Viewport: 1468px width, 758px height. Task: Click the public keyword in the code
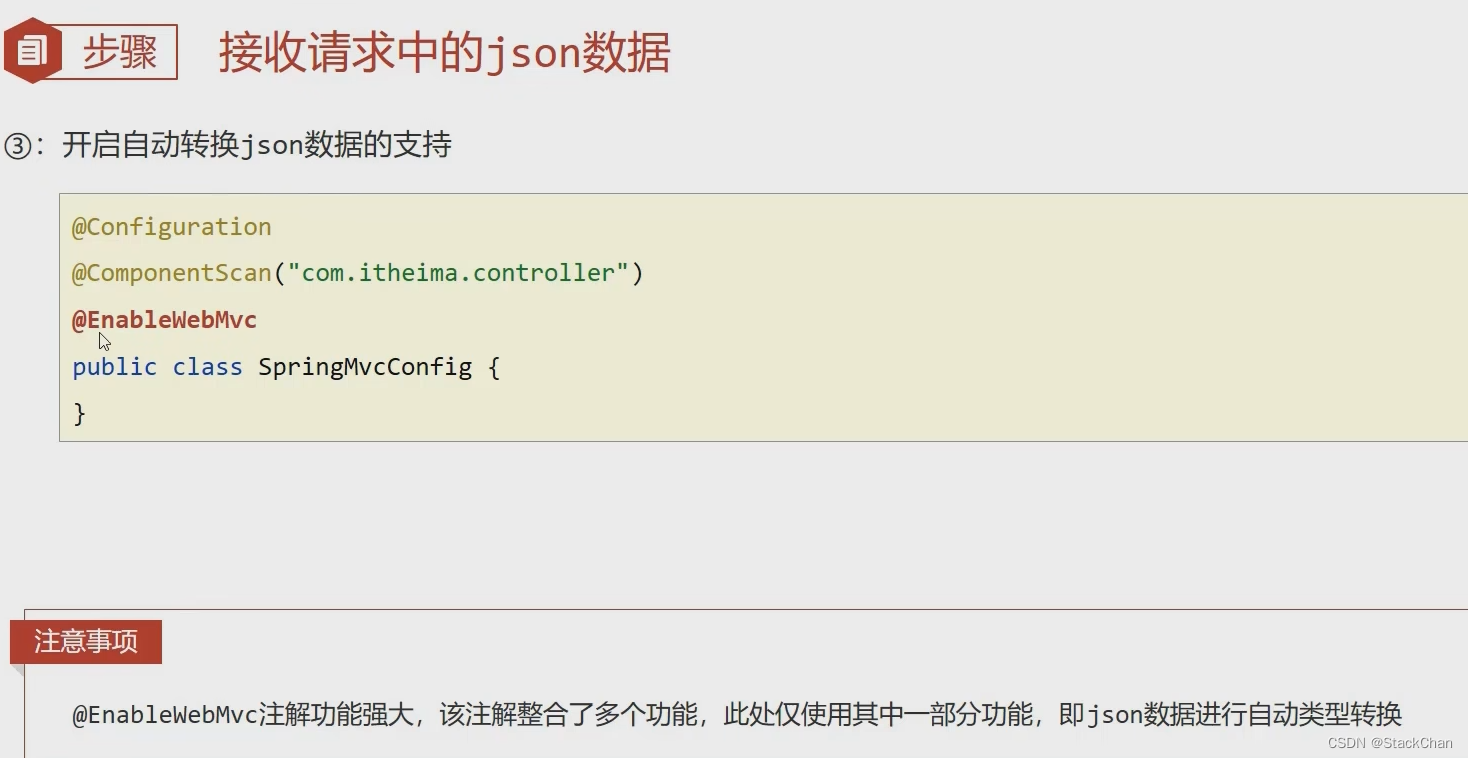coord(115,367)
